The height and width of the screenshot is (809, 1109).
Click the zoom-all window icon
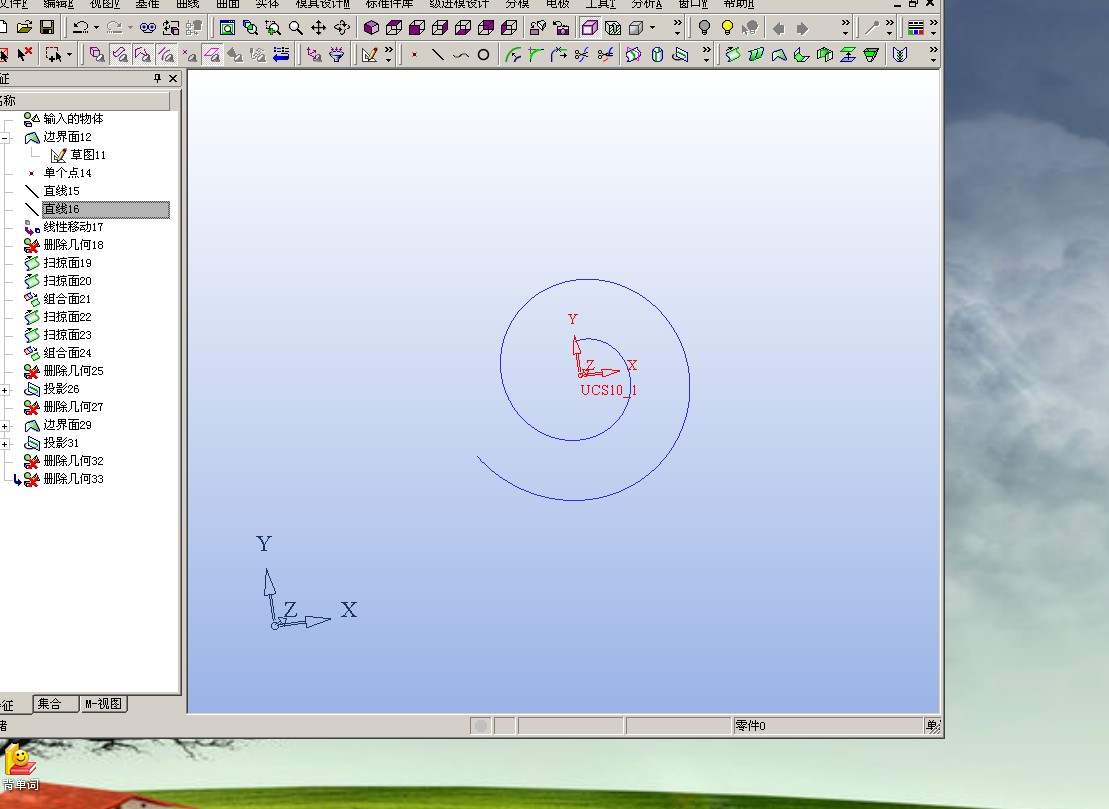[227, 28]
